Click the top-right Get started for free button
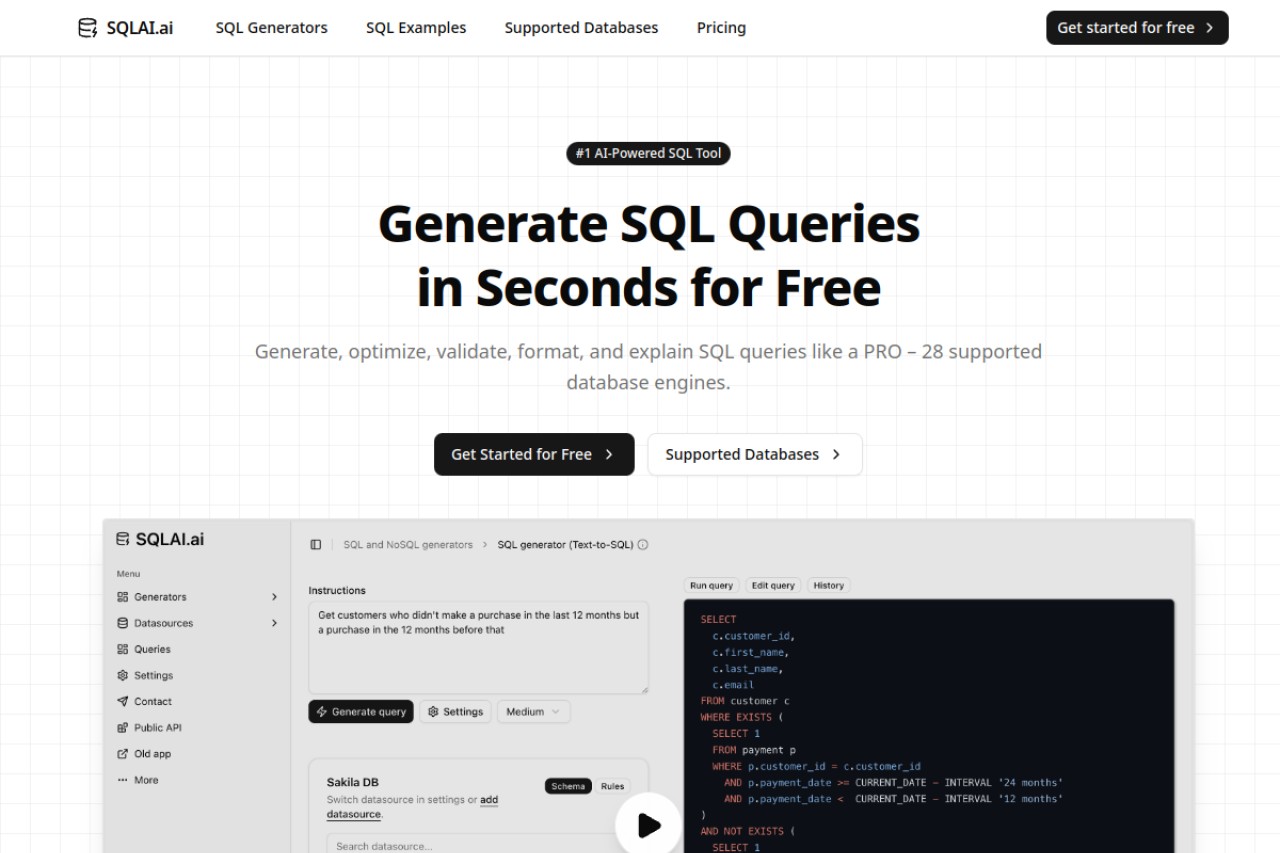The width and height of the screenshot is (1280, 853). coord(1137,28)
